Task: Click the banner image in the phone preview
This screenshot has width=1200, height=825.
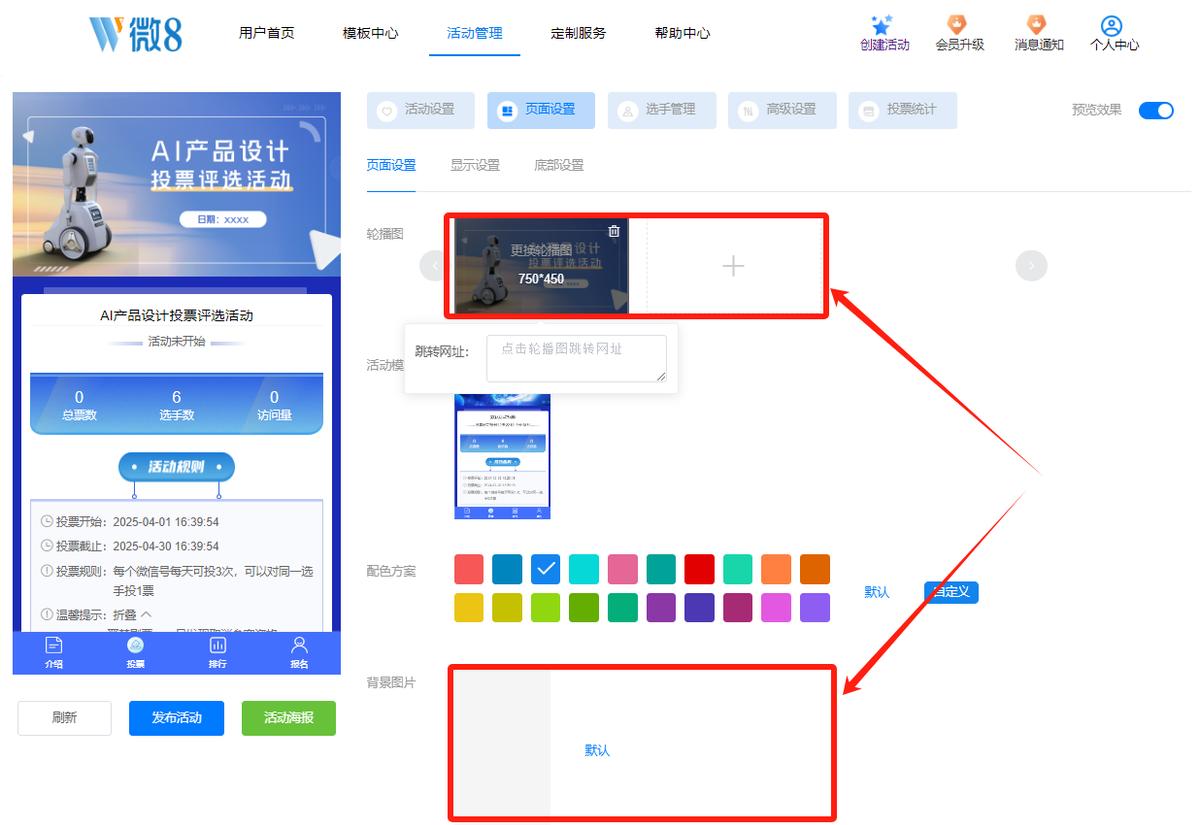Action: 176,184
